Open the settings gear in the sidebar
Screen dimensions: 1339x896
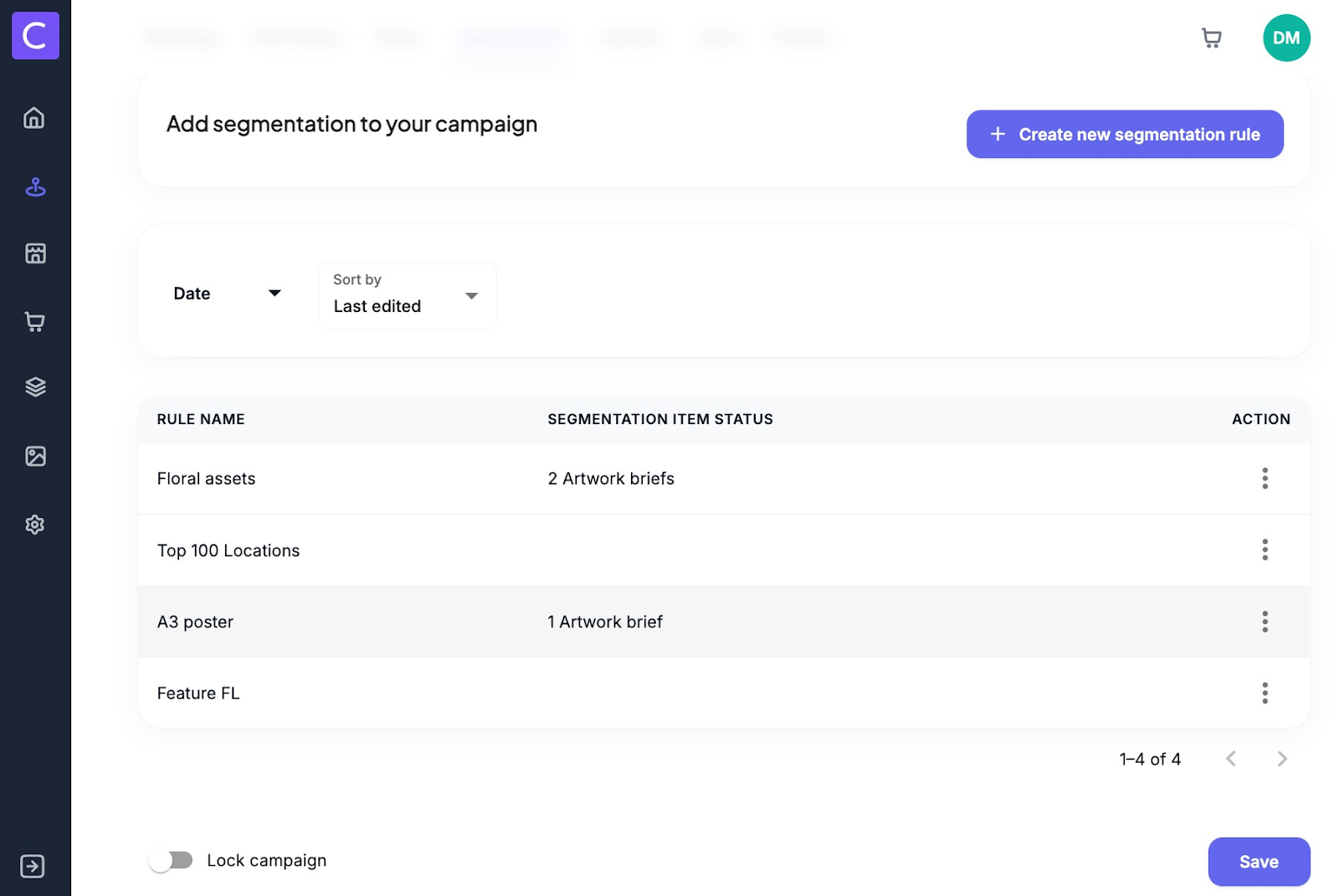click(x=35, y=525)
